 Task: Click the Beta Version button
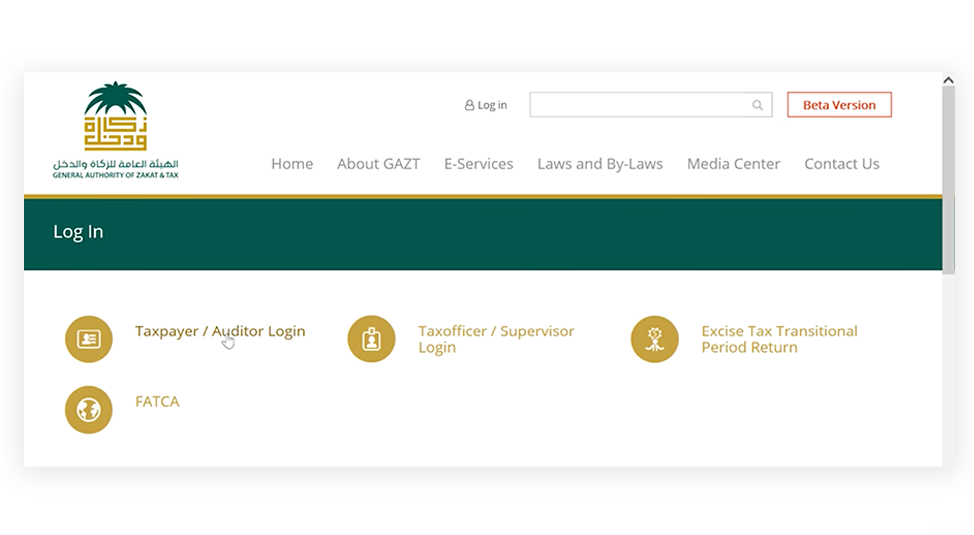tap(839, 105)
